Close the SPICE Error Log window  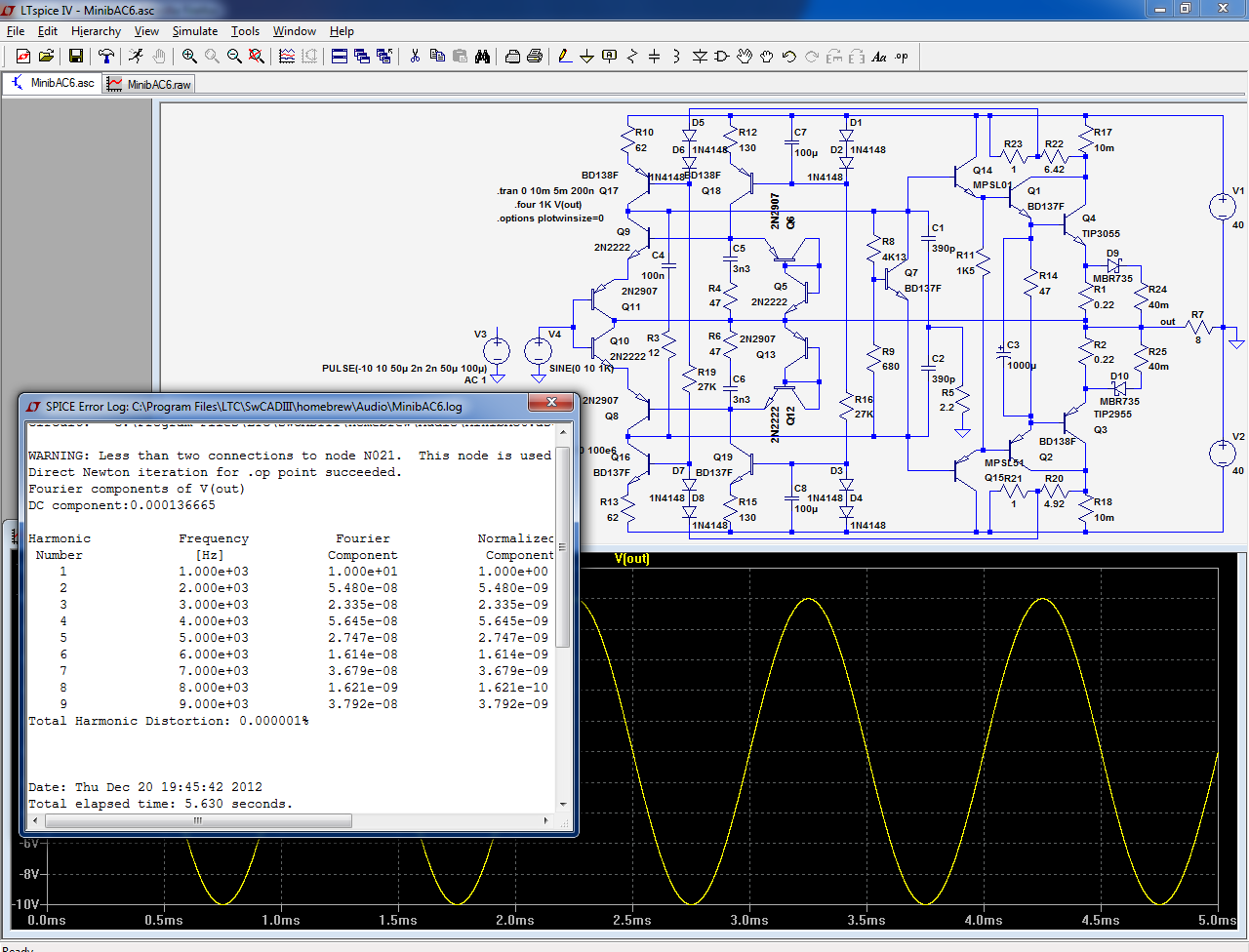[x=551, y=402]
